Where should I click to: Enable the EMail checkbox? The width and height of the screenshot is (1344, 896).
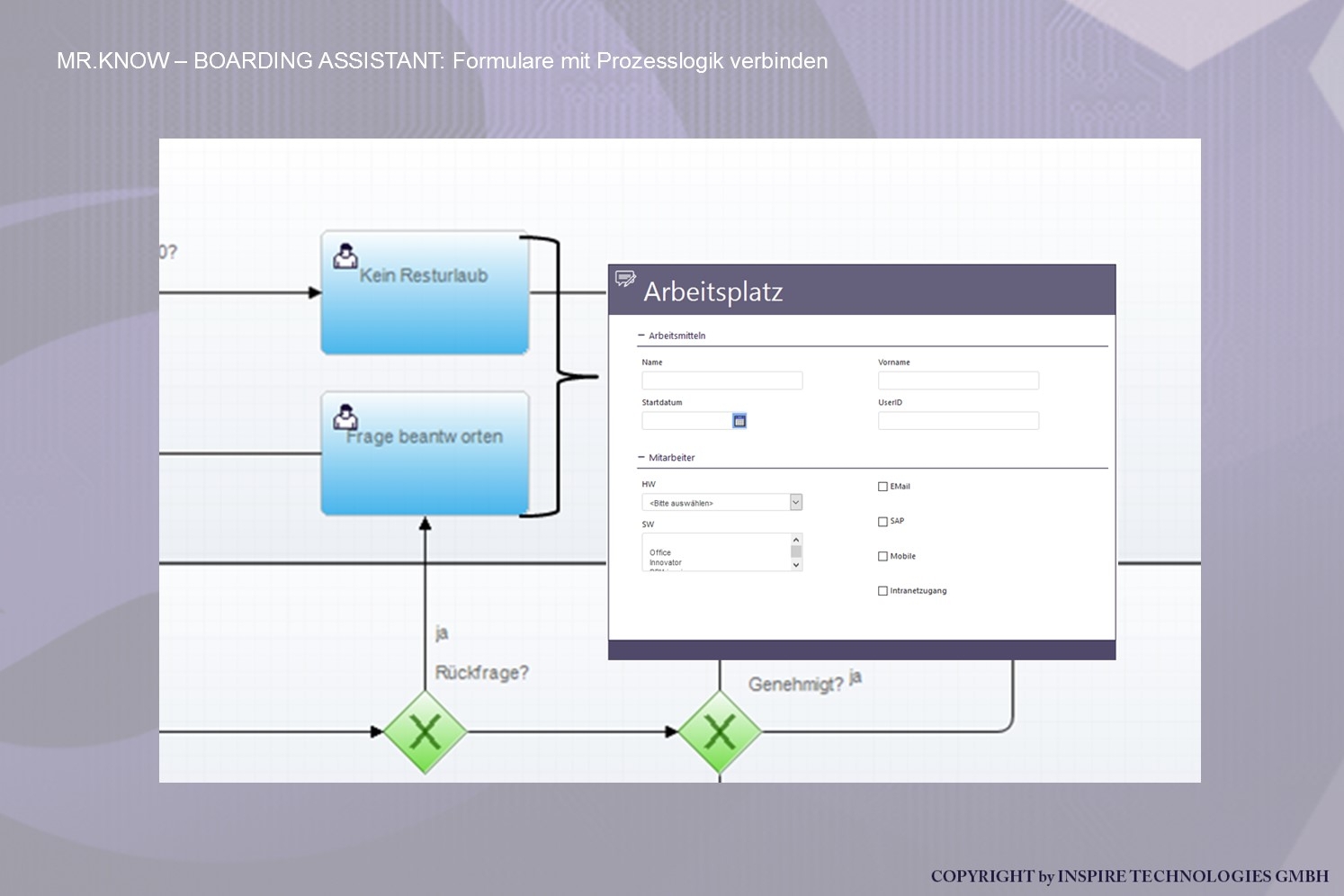click(883, 487)
